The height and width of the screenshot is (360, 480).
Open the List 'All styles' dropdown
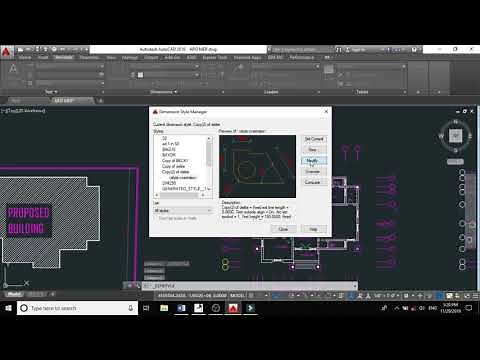183,210
